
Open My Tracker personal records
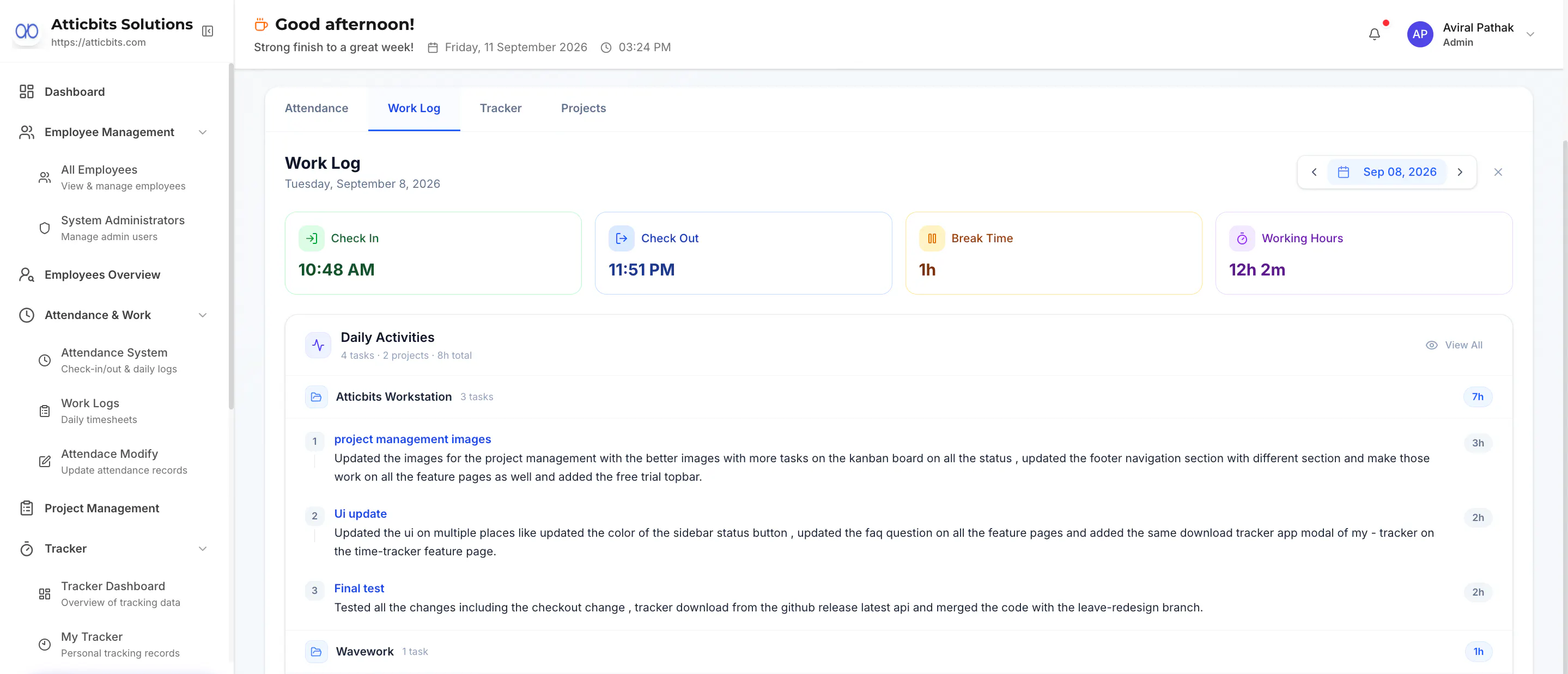121,645
